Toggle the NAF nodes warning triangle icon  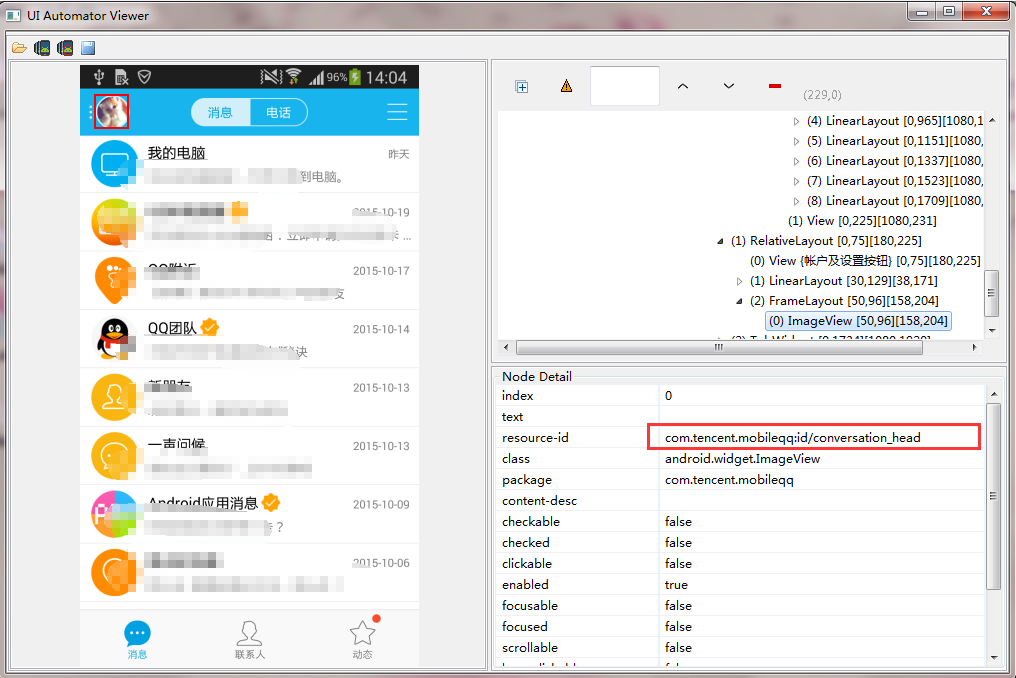click(566, 86)
